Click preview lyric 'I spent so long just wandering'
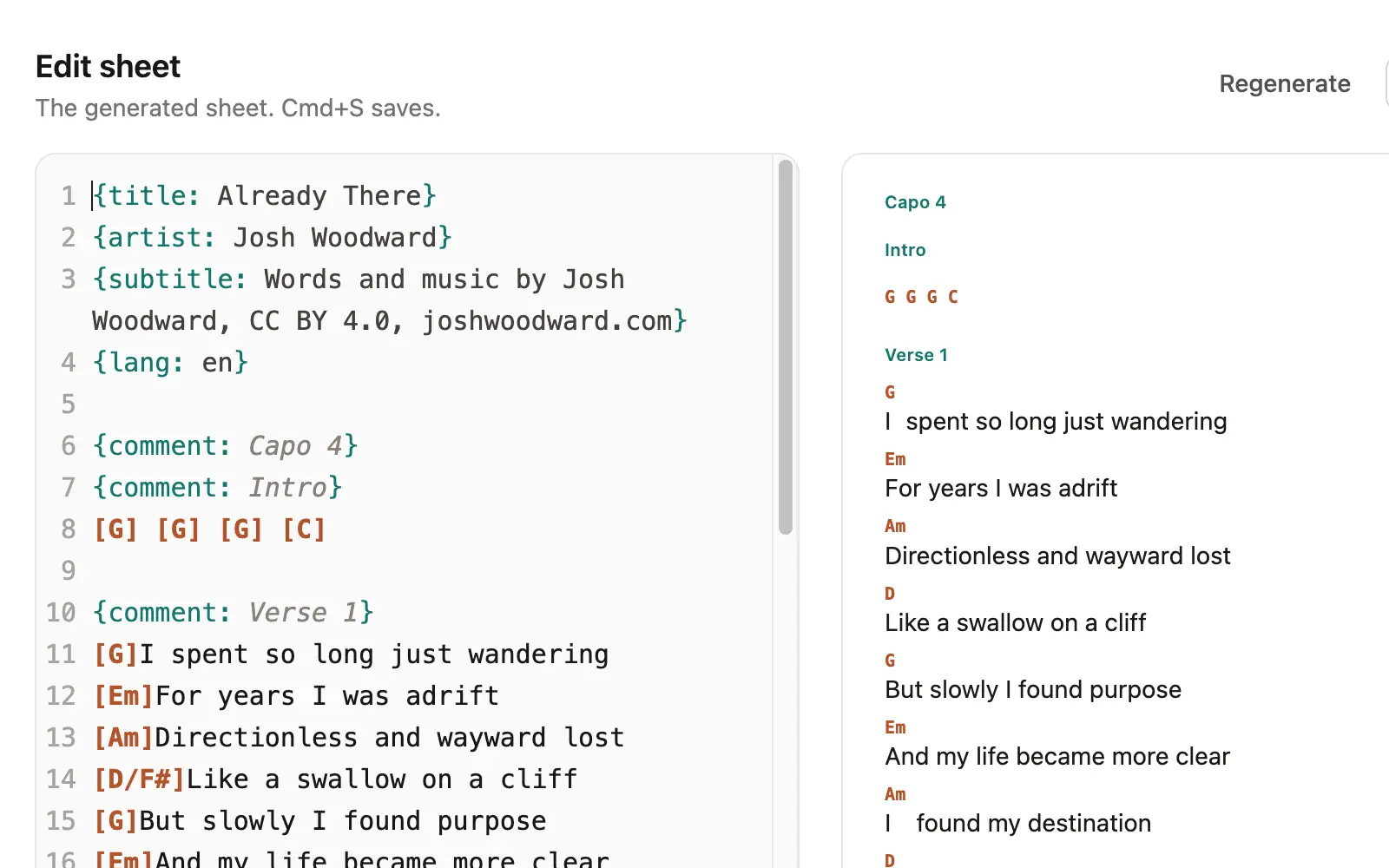Viewport: 1389px width, 868px height. pos(1056,422)
